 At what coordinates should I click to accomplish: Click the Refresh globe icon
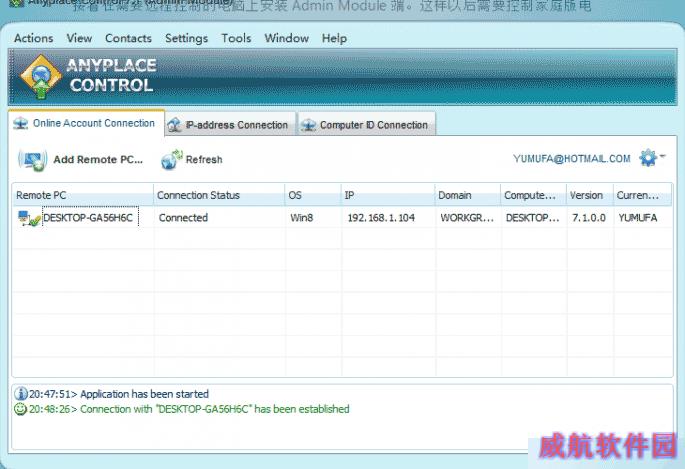tap(172, 159)
